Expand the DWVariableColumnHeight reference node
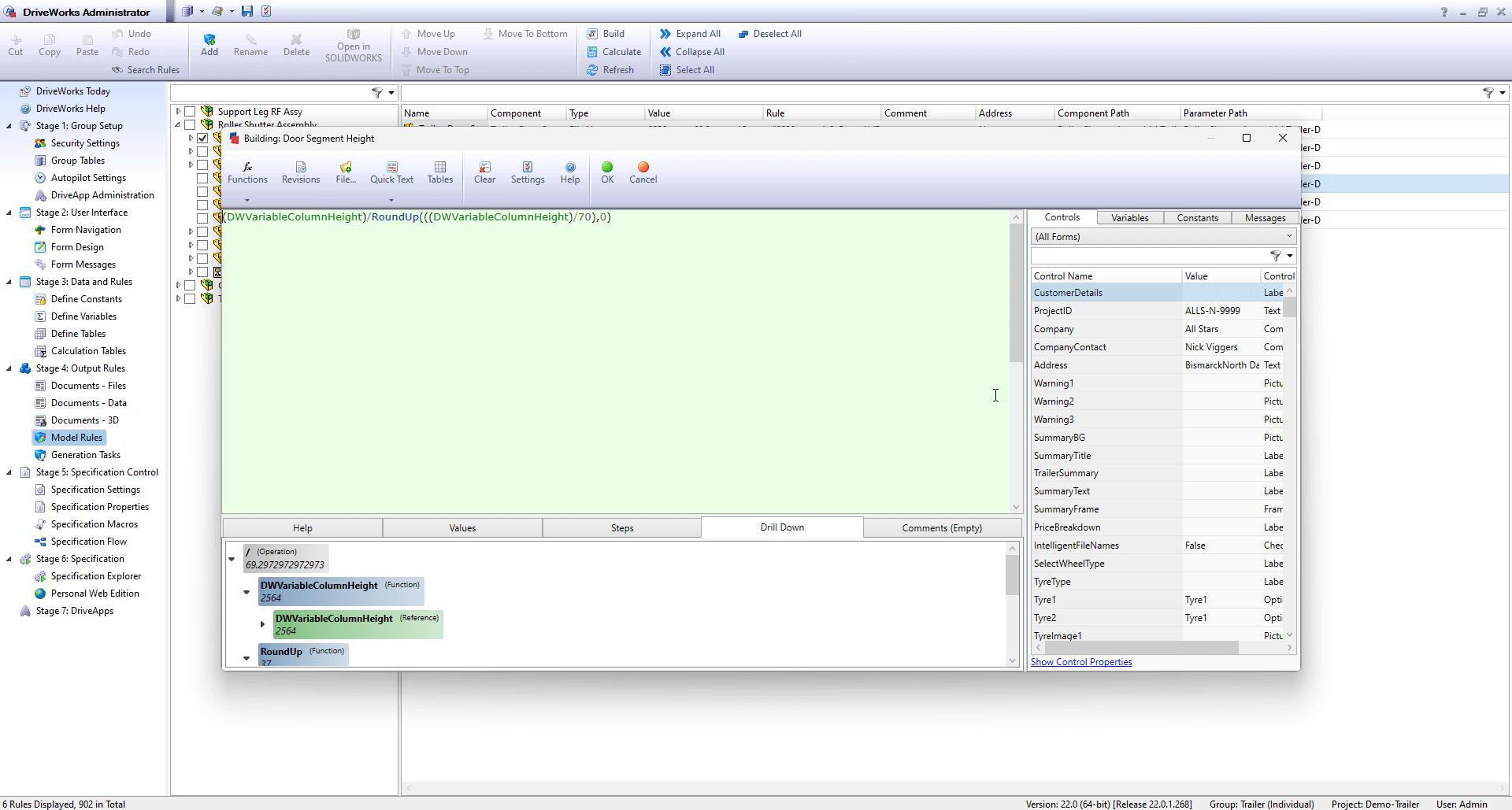Screen dimensions: 1512x810 coord(262,624)
